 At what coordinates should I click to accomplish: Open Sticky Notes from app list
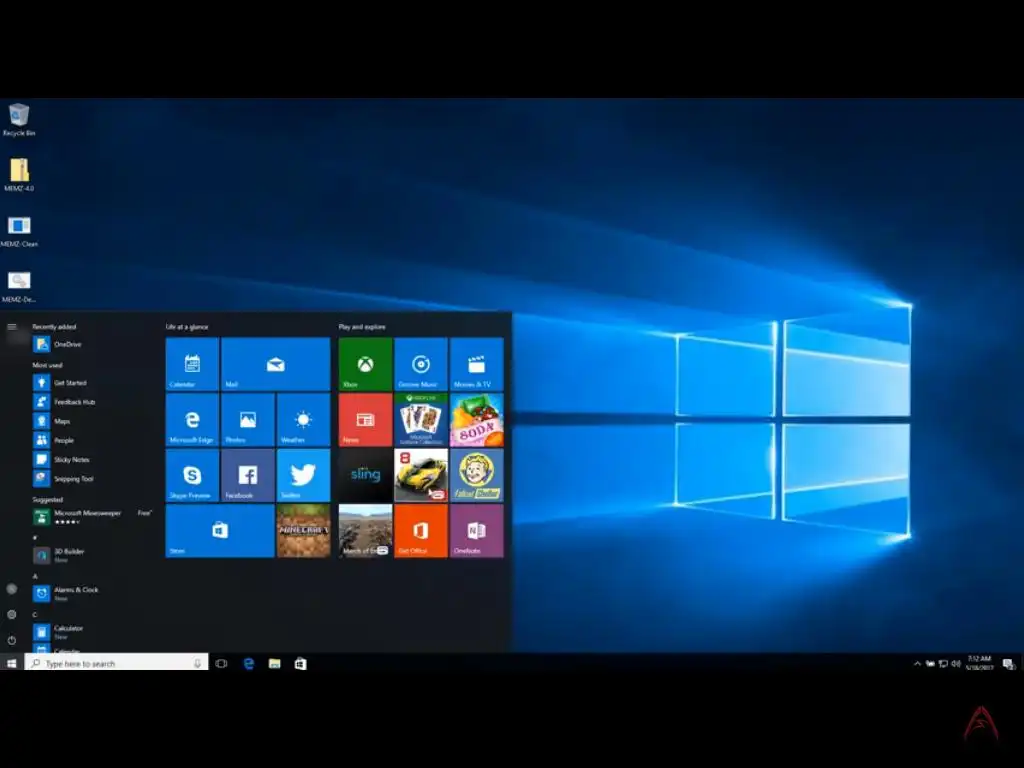[x=91, y=459]
